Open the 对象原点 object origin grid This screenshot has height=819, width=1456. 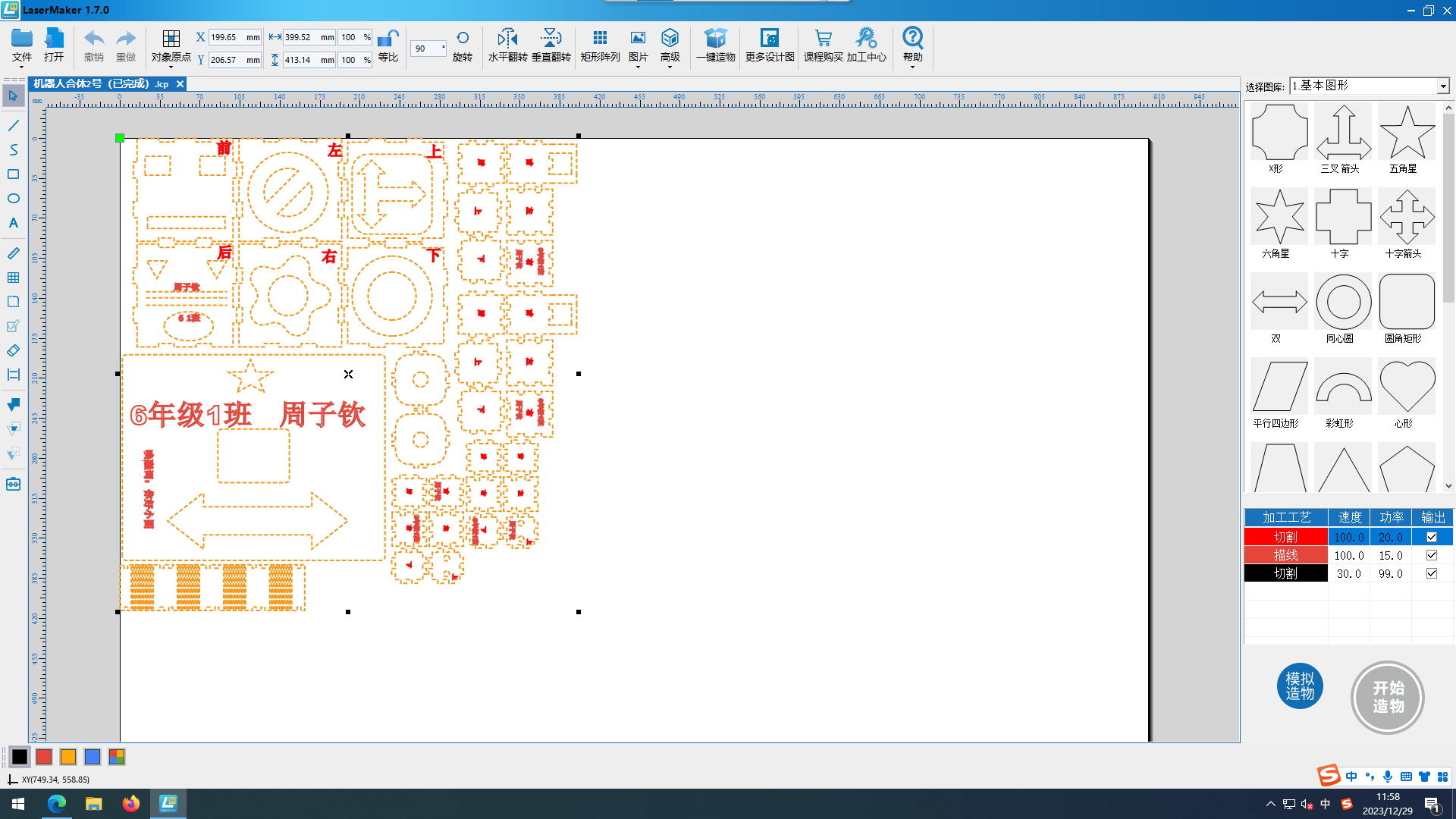click(171, 45)
